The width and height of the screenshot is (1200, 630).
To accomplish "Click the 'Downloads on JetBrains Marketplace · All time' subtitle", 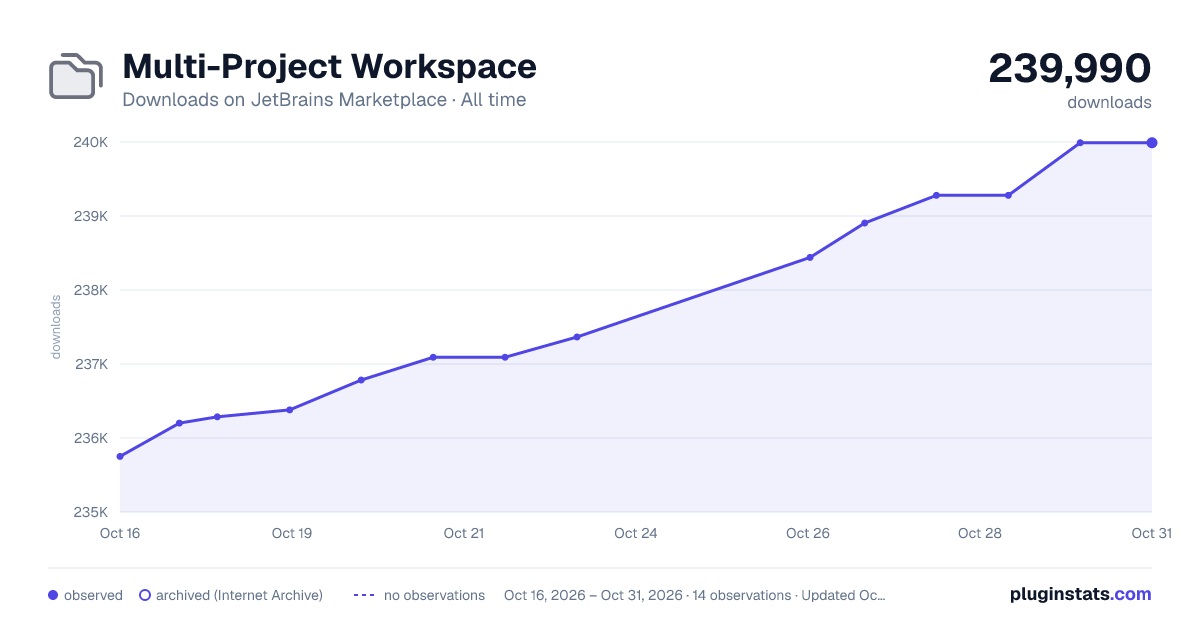I will pos(324,100).
